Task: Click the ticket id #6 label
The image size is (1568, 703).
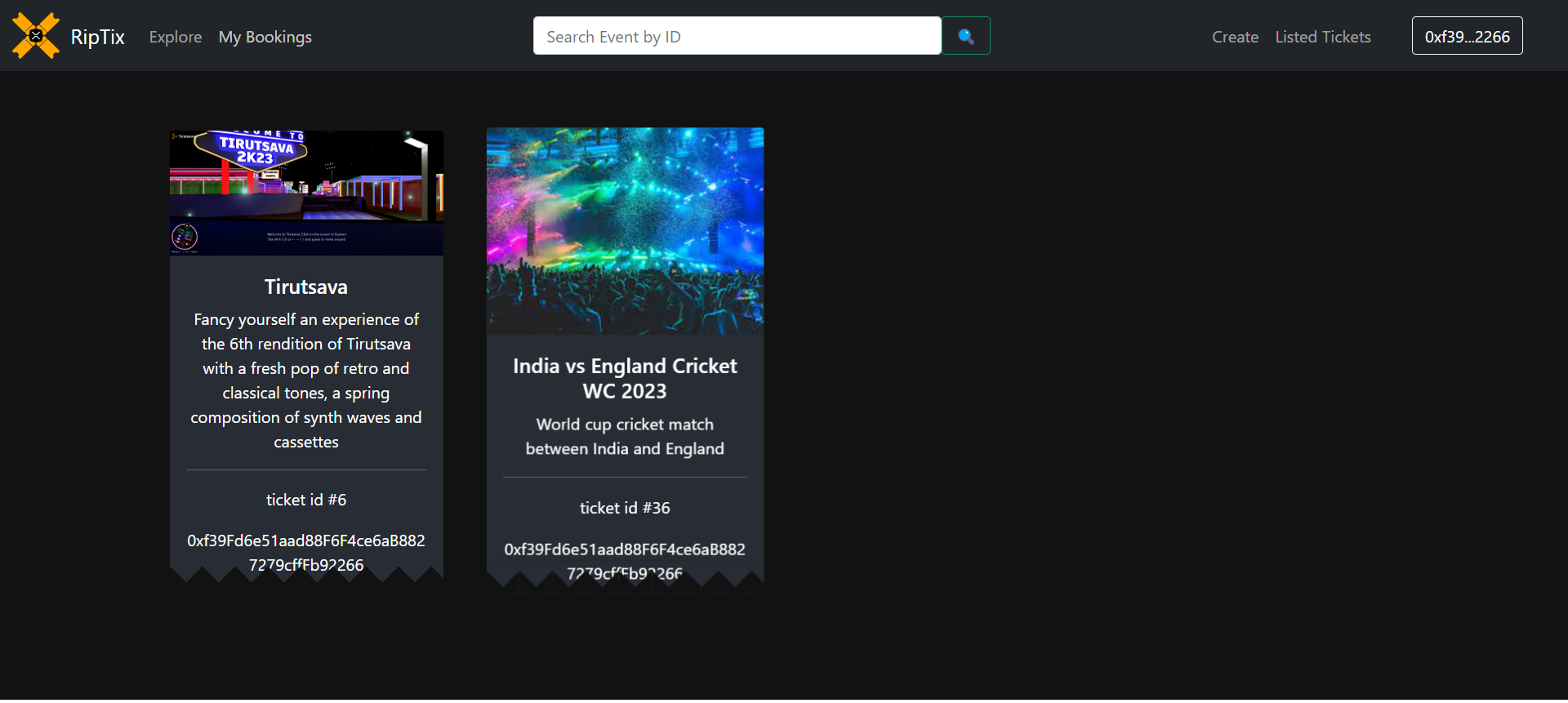Action: pyautogui.click(x=306, y=500)
